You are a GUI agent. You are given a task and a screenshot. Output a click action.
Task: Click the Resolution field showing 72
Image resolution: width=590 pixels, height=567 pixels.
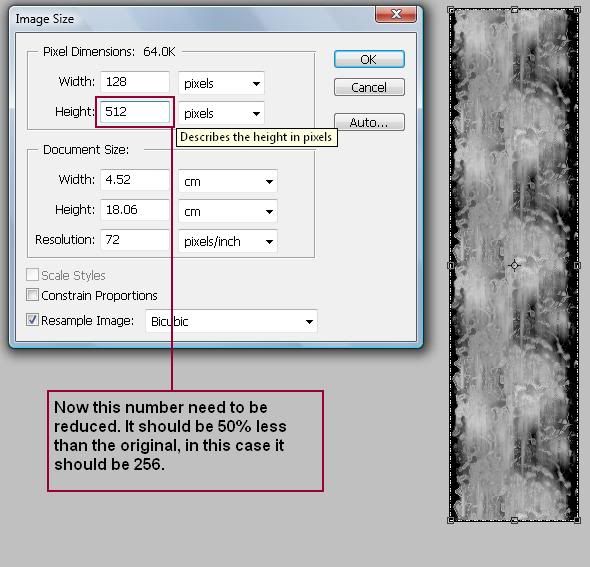pyautogui.click(x=135, y=240)
